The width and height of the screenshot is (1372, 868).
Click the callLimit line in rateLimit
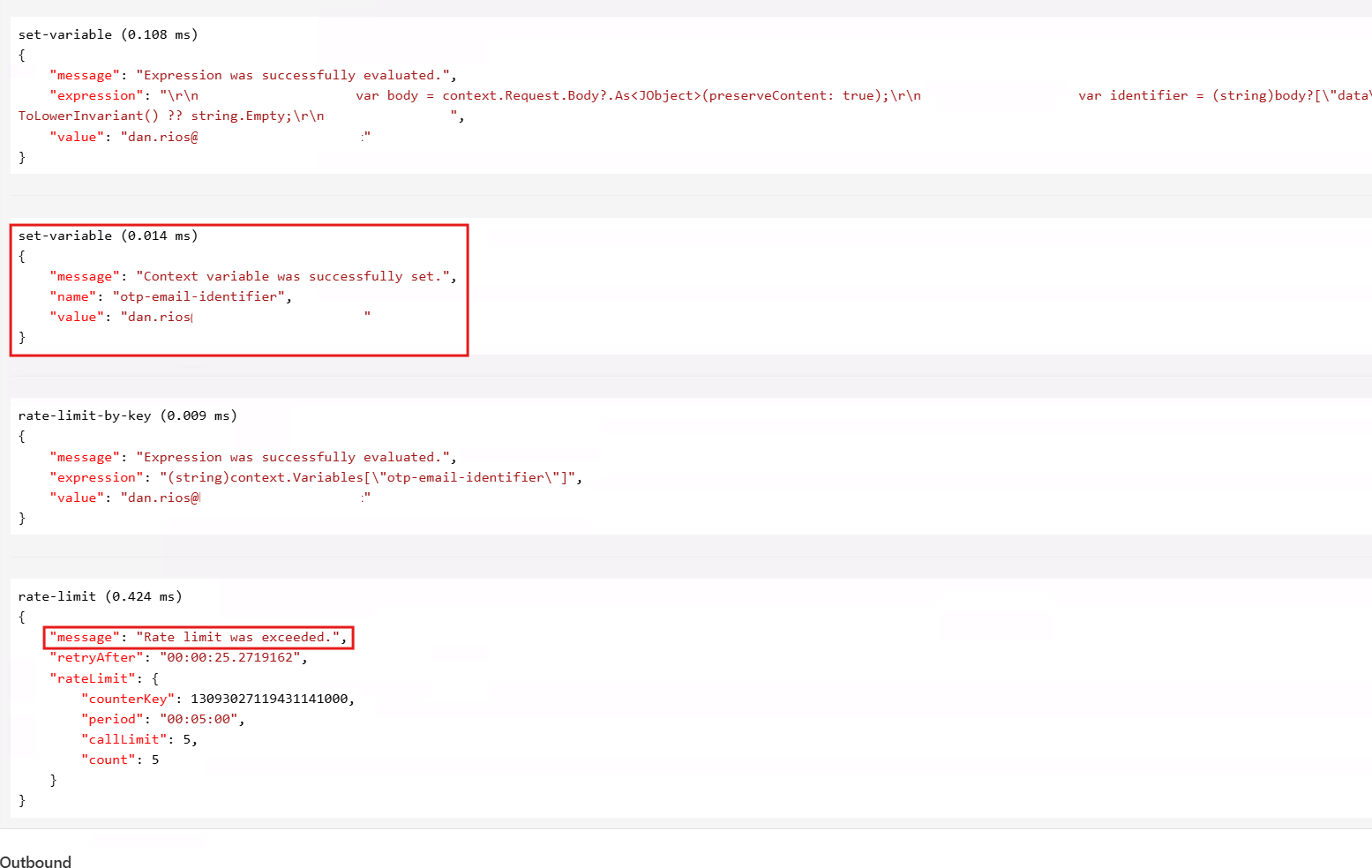[x=139, y=739]
